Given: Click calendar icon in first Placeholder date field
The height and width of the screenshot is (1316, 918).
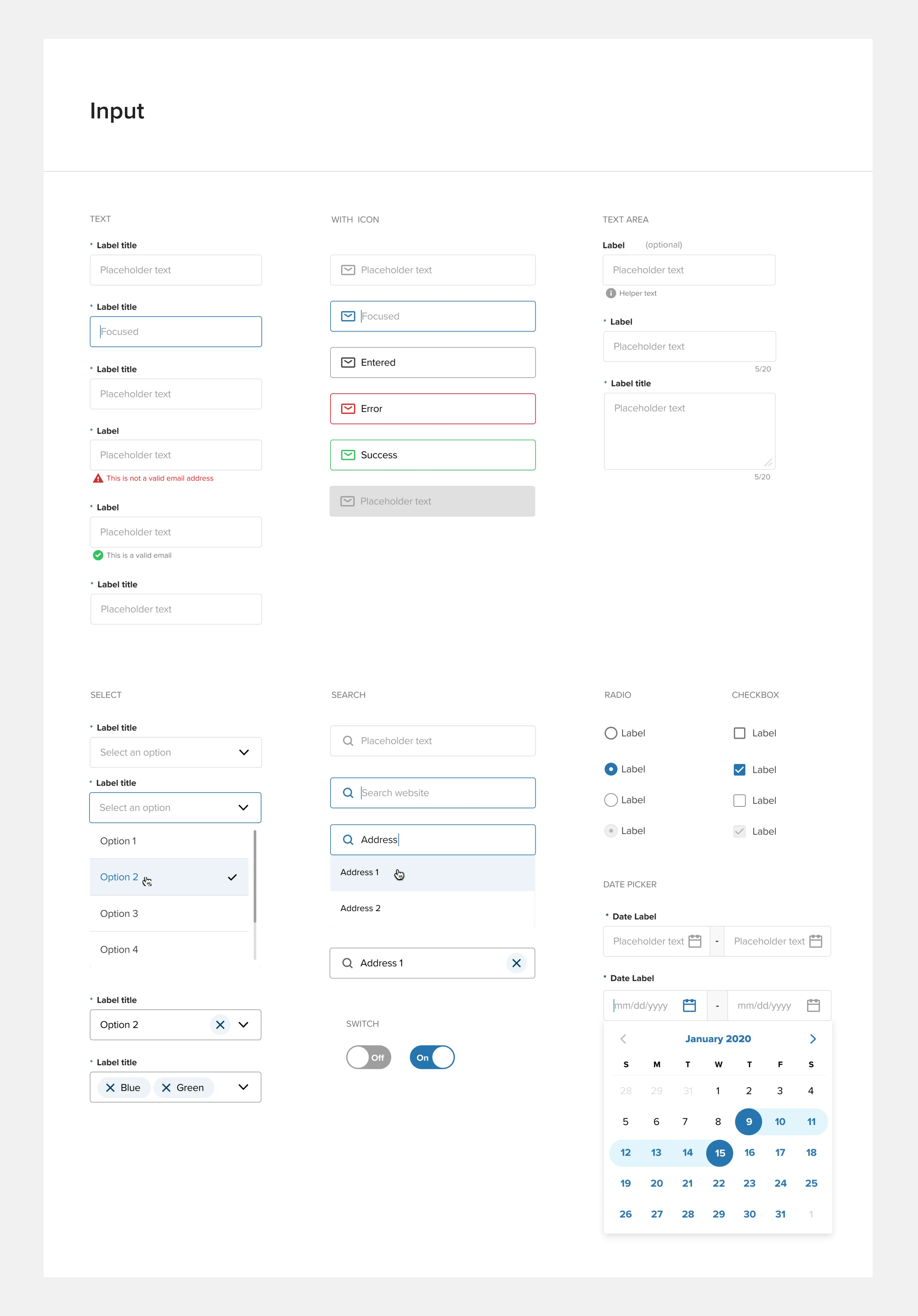Looking at the screenshot, I should pos(695,941).
